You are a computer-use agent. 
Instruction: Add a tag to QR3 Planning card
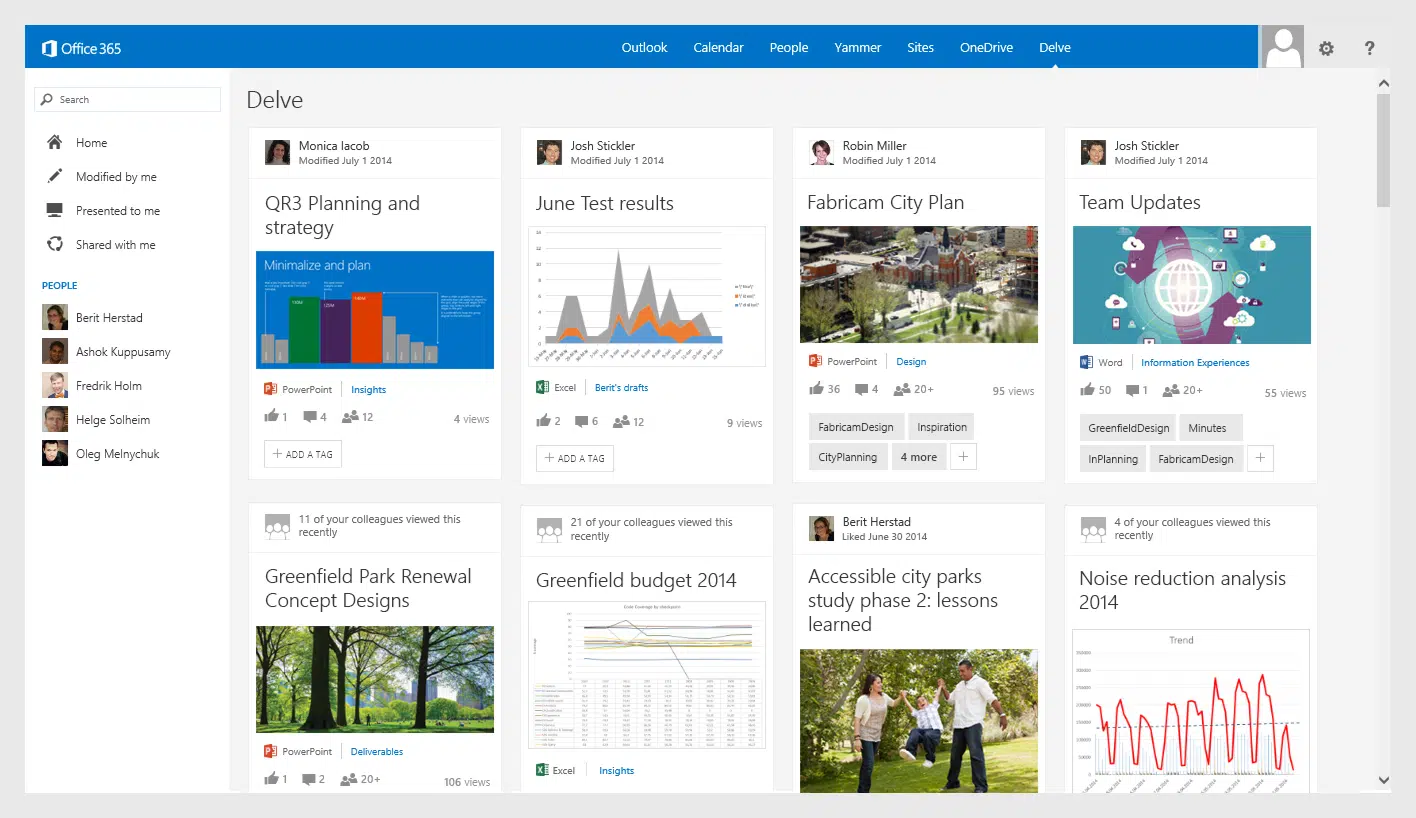click(303, 454)
